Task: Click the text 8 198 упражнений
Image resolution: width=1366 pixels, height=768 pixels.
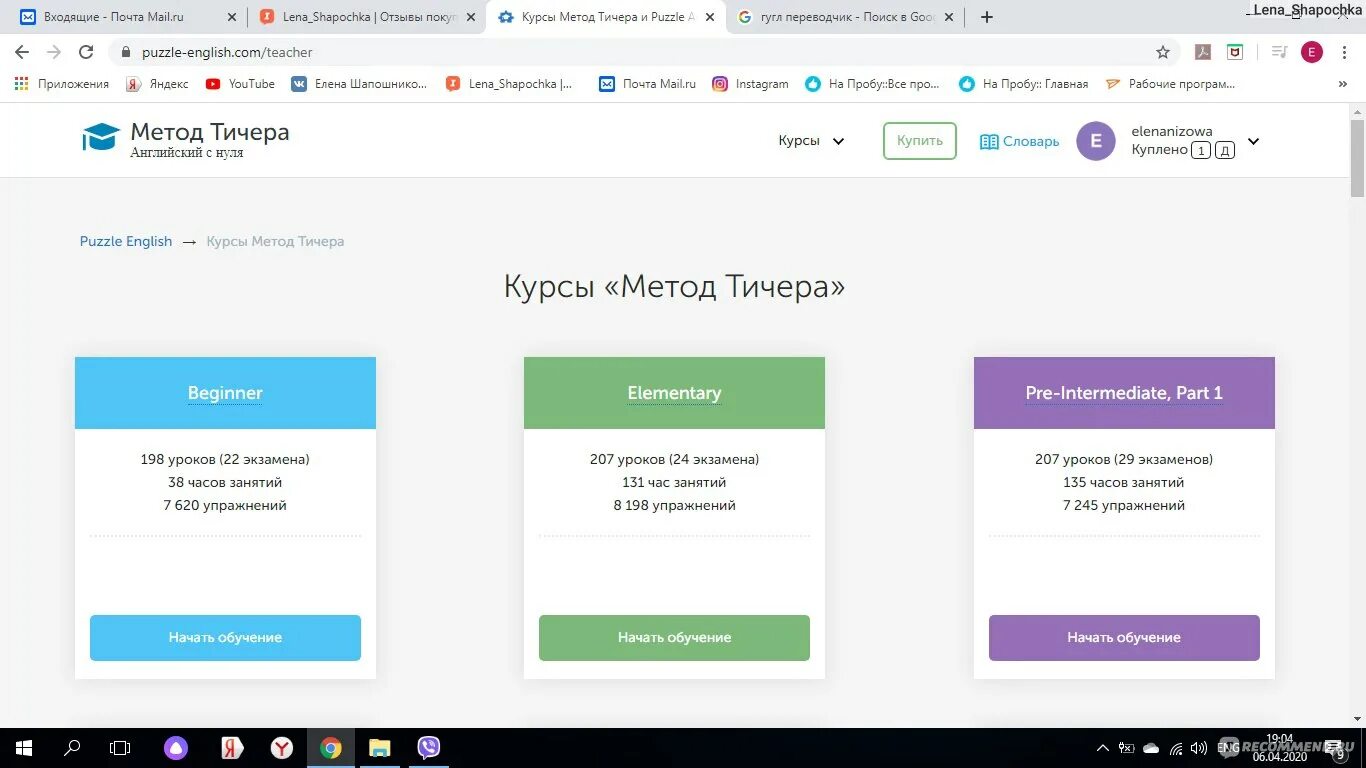Action: point(674,505)
